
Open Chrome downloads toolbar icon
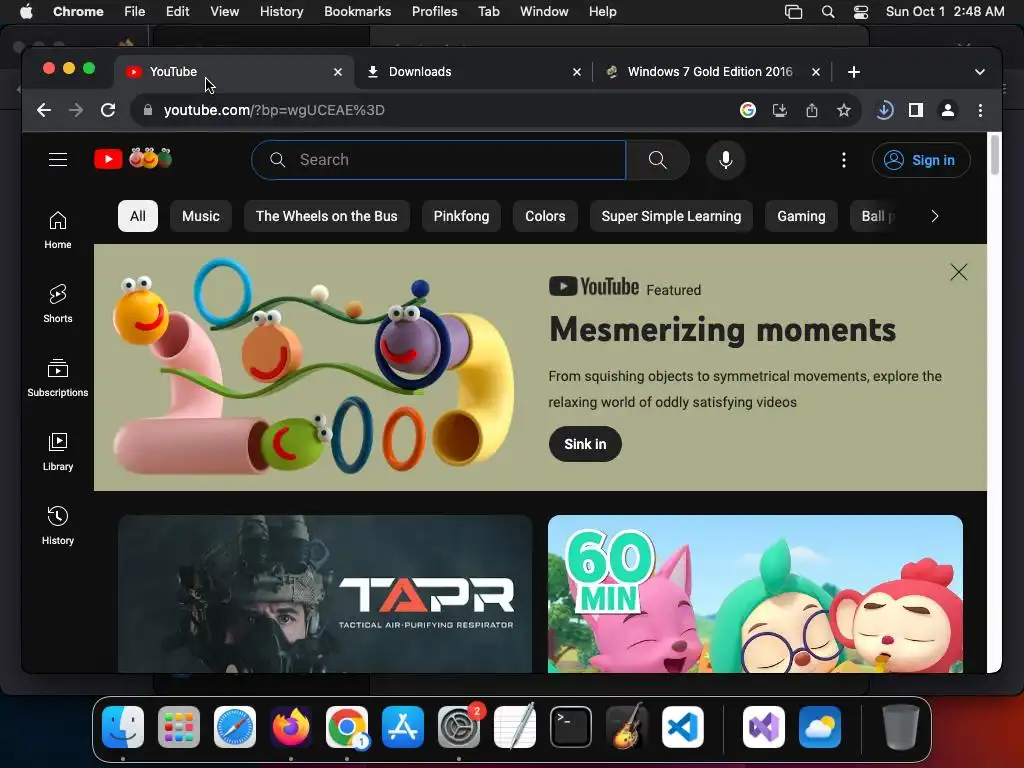(884, 110)
